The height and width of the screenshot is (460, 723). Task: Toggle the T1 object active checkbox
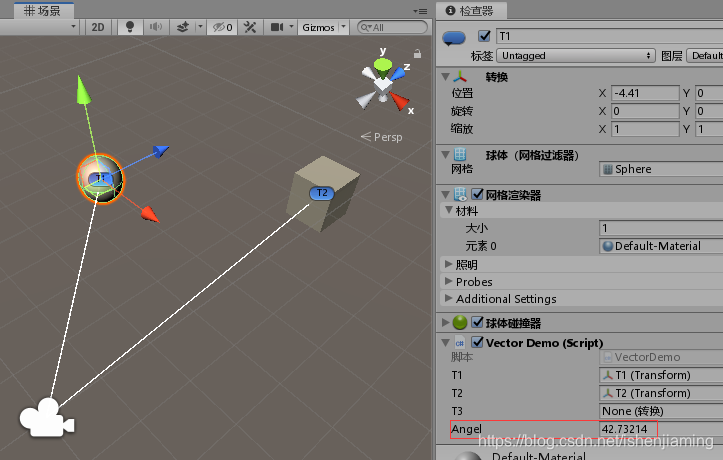click(484, 36)
